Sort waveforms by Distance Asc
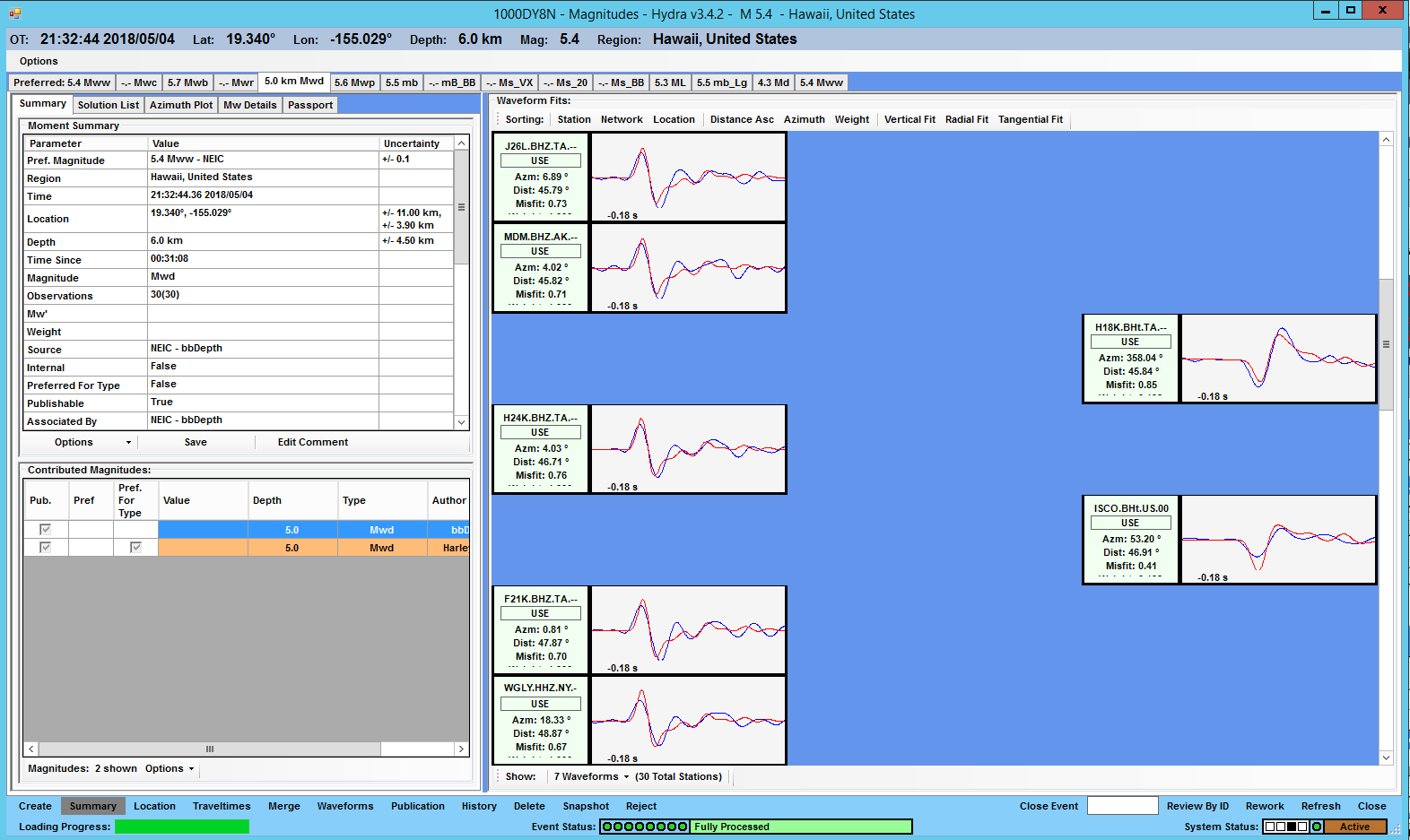Image resolution: width=1410 pixels, height=840 pixels. point(742,119)
